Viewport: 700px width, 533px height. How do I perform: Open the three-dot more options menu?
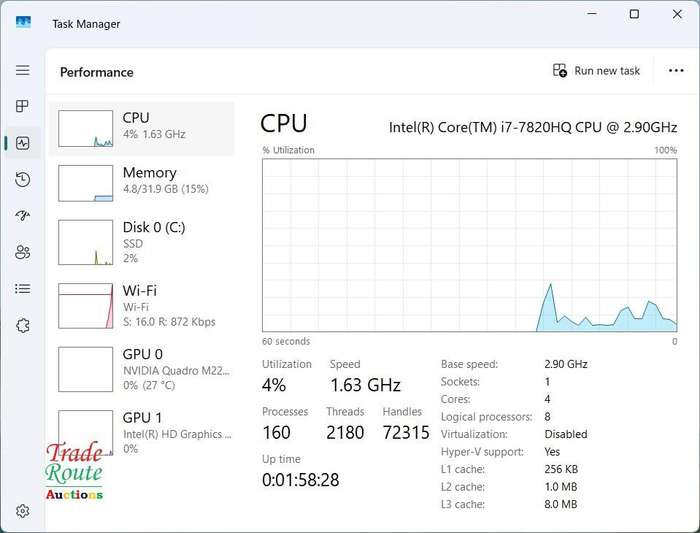(x=676, y=71)
